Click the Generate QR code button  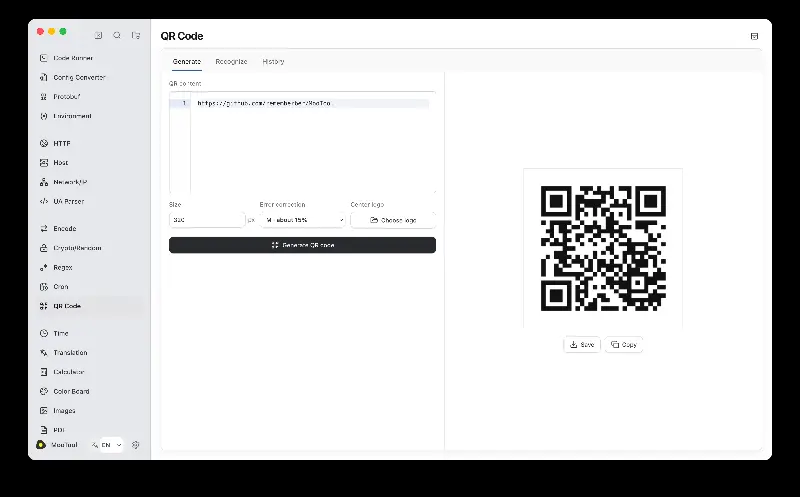(303, 245)
